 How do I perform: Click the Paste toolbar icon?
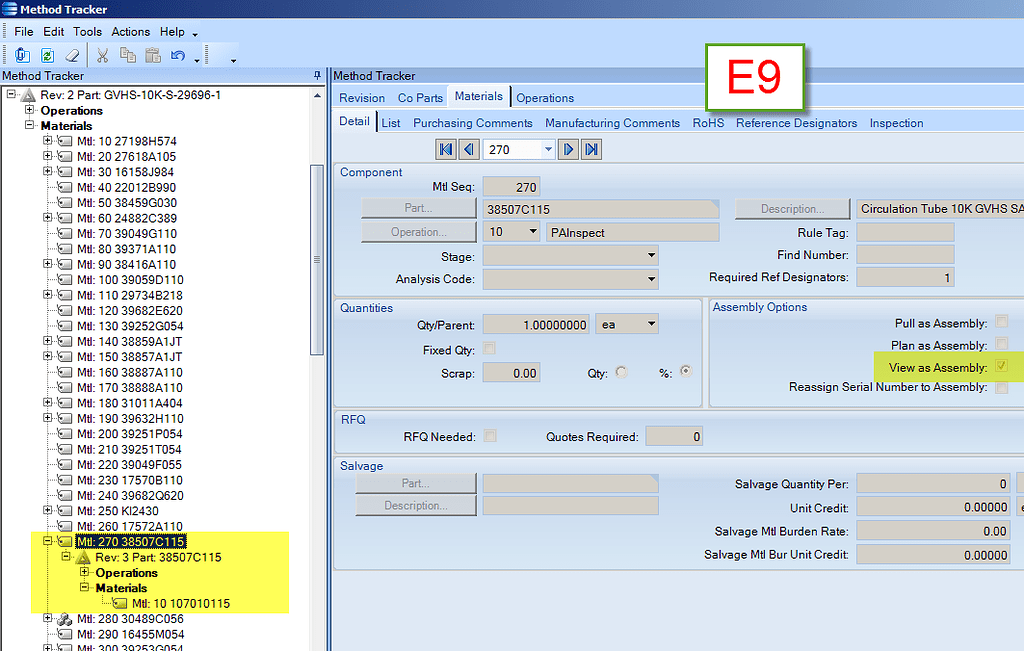[x=154, y=55]
